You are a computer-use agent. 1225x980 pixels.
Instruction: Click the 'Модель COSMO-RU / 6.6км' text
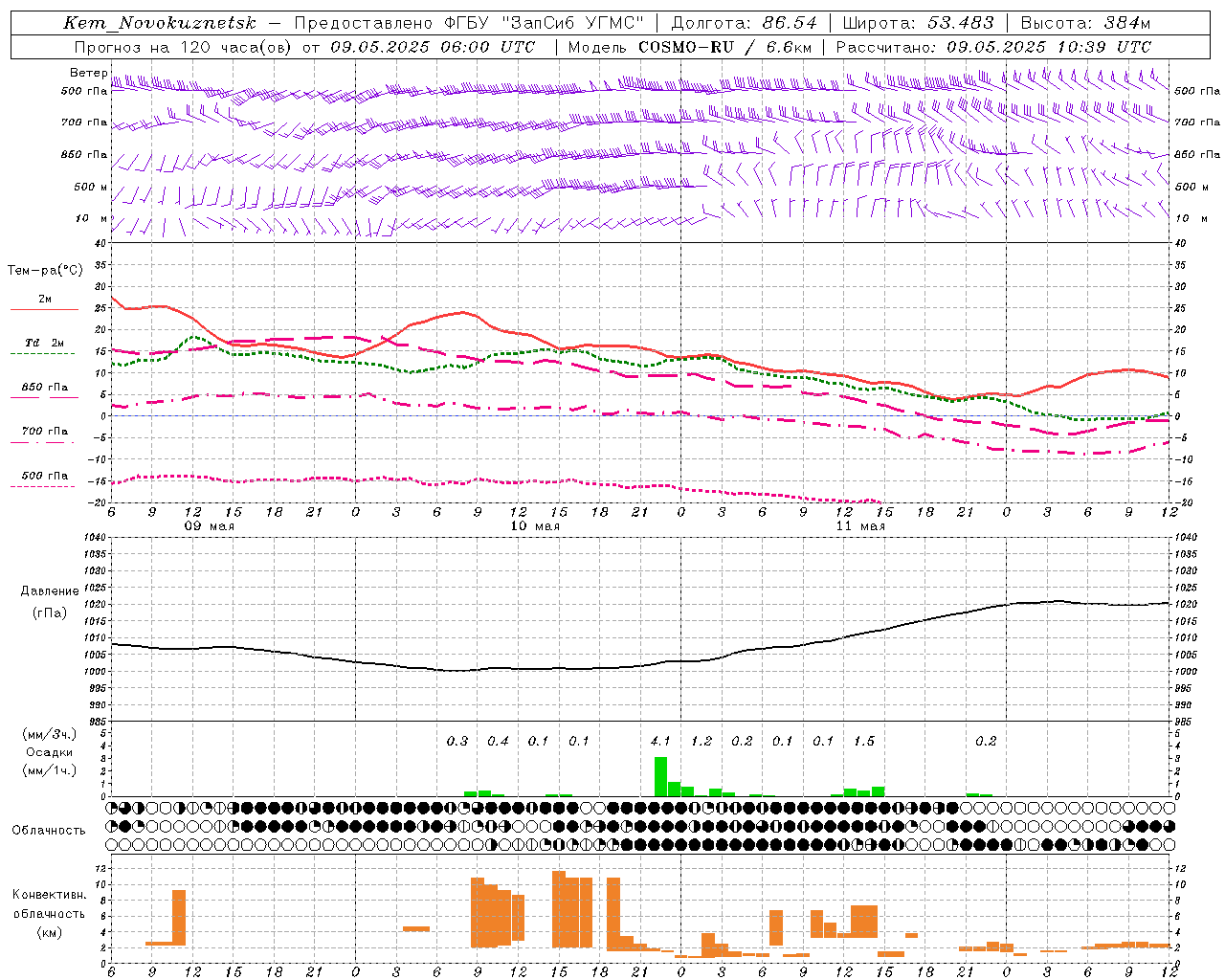[x=690, y=47]
